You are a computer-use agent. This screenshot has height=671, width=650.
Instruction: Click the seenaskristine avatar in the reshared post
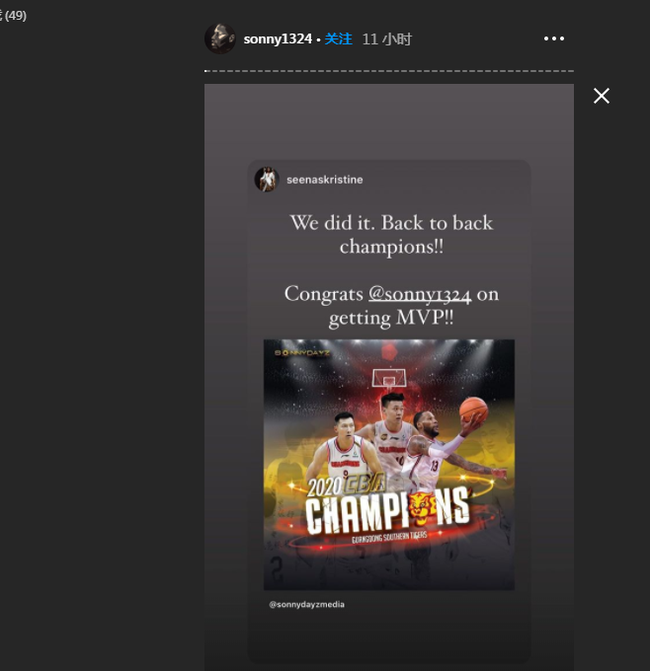pos(267,179)
